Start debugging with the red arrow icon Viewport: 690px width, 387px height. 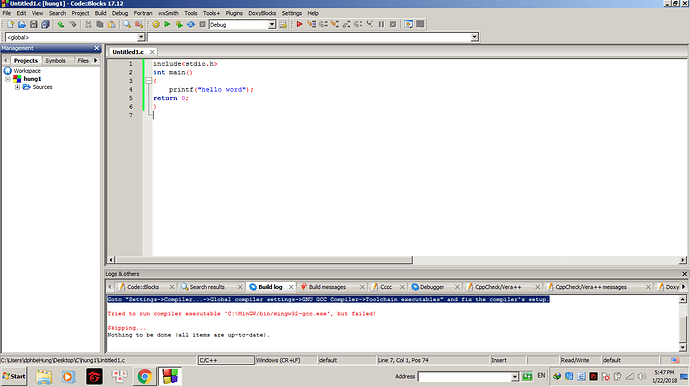click(x=300, y=24)
